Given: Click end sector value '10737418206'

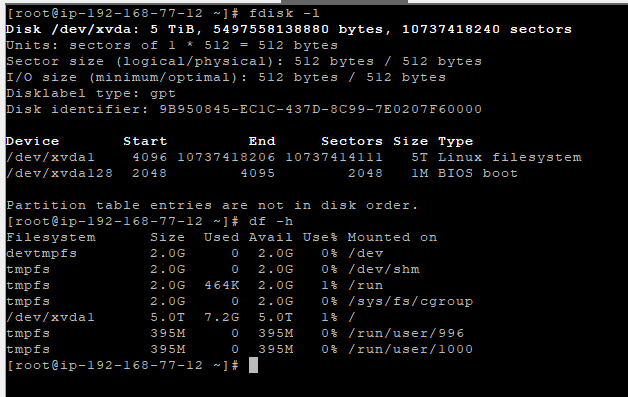Looking at the screenshot, I should coord(226,157).
